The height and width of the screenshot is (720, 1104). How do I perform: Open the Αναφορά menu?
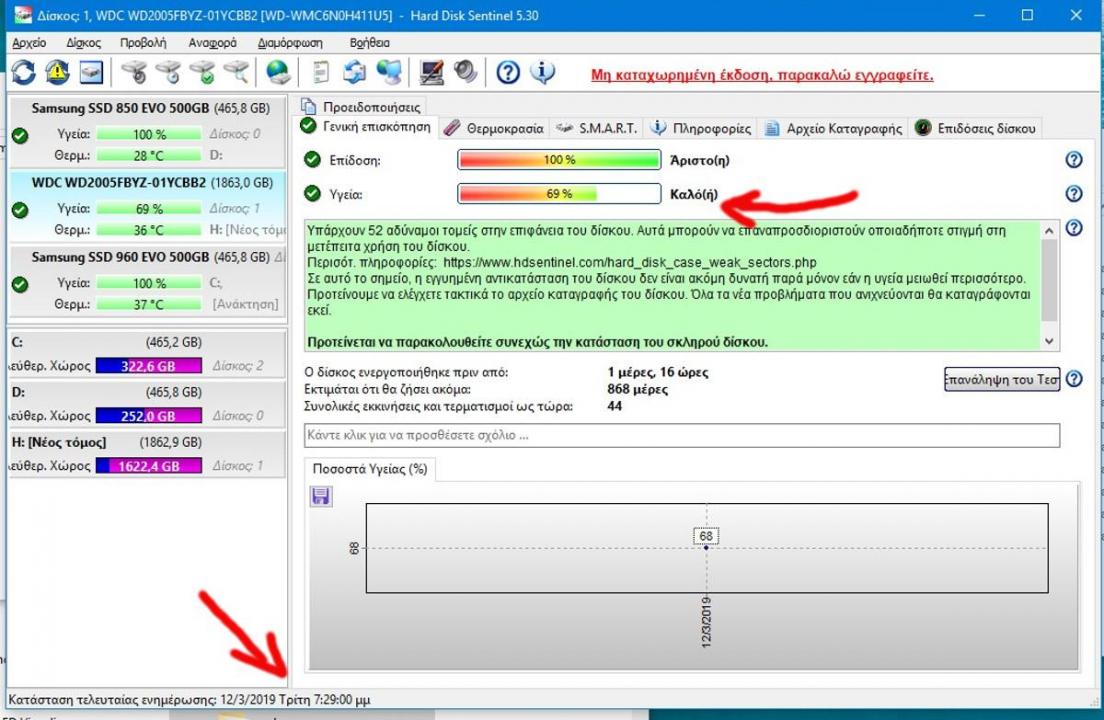(212, 43)
